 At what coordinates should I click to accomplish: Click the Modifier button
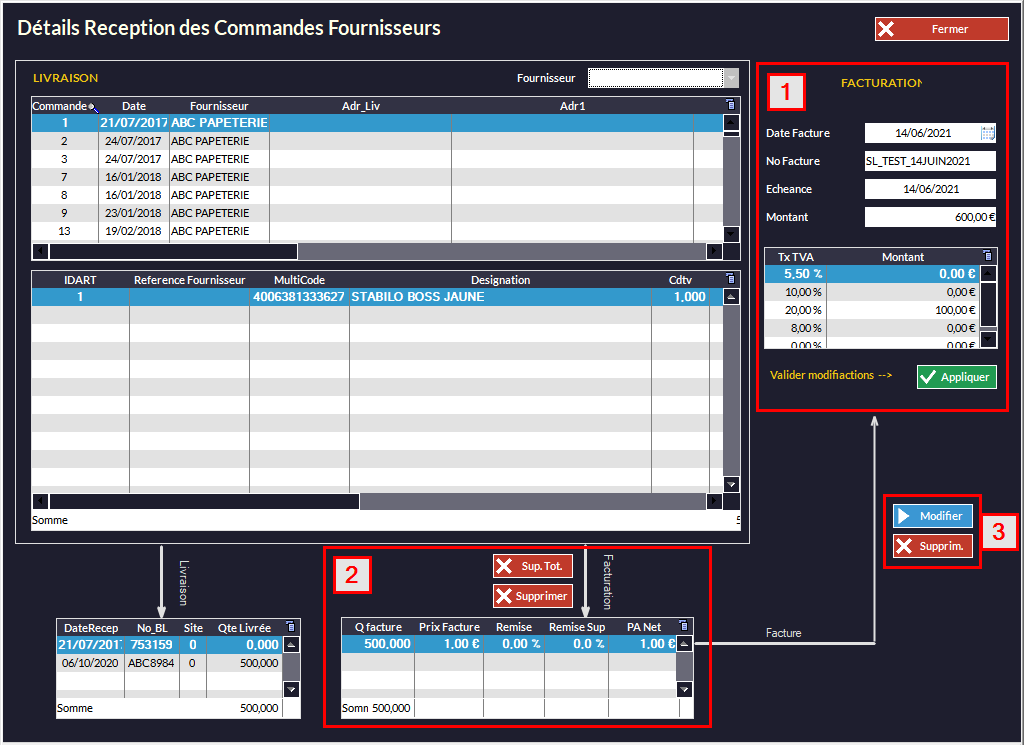point(932,516)
